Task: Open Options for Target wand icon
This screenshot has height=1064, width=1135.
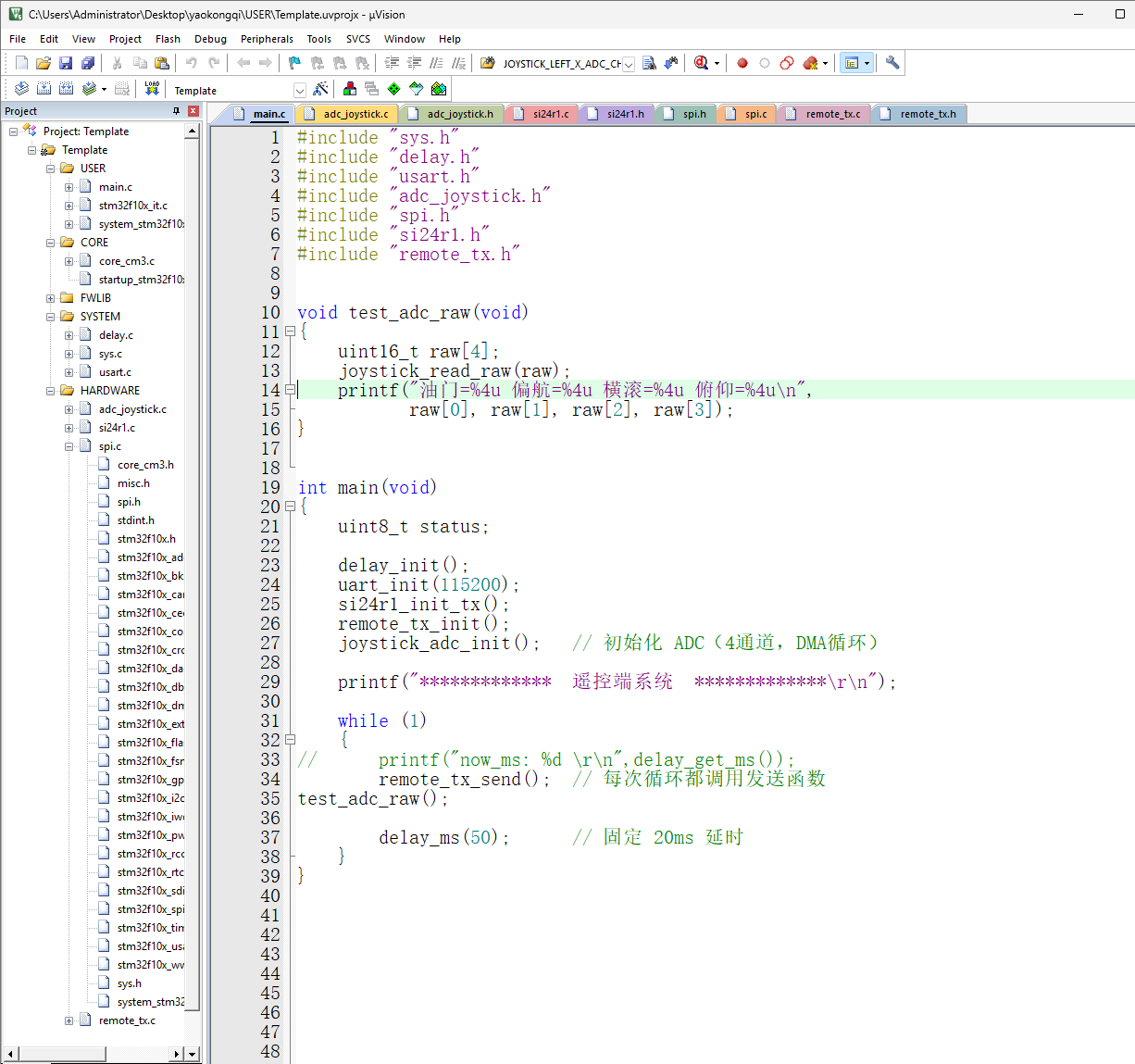Action: pyautogui.click(x=320, y=89)
